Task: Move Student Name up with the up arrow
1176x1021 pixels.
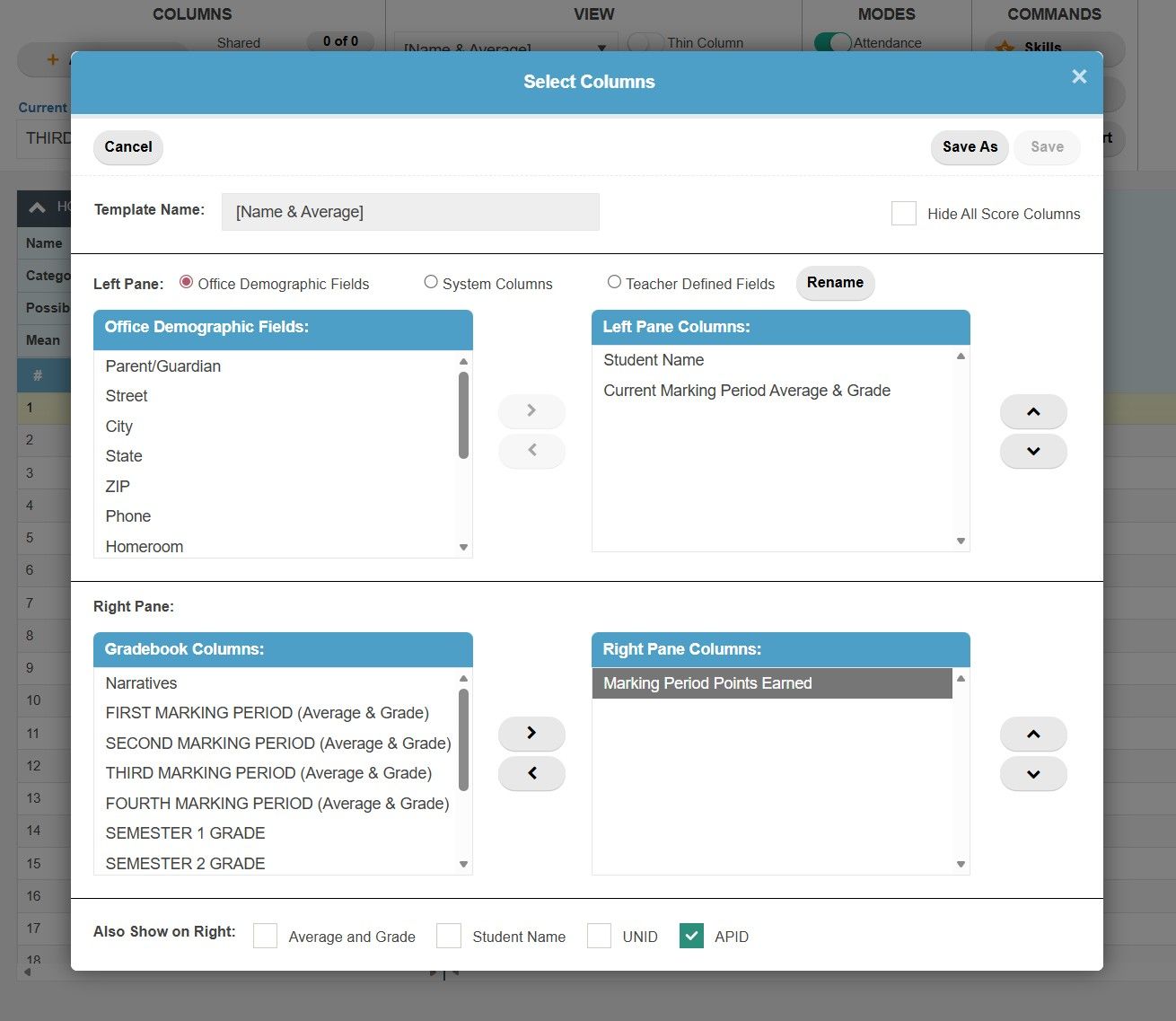Action: click(x=1032, y=410)
